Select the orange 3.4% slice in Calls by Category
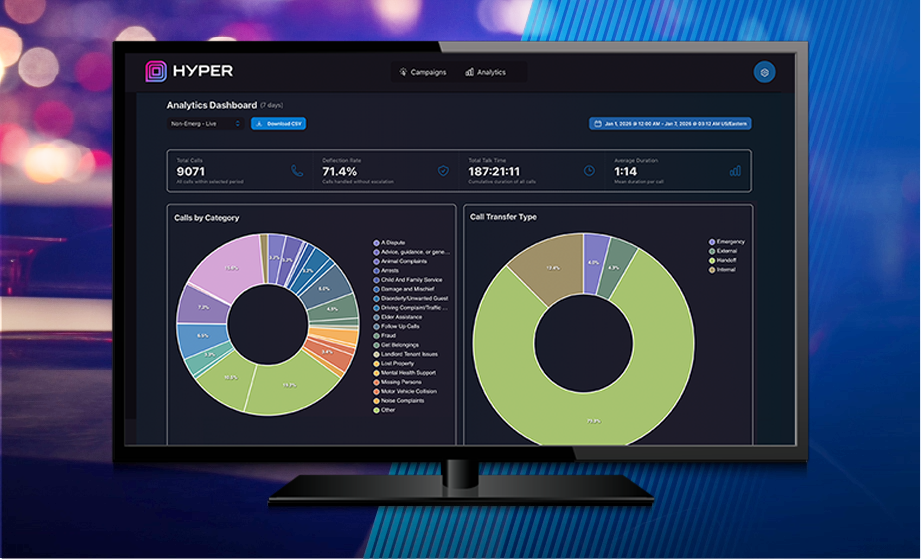Viewport: 921px width, 559px height. [327, 352]
